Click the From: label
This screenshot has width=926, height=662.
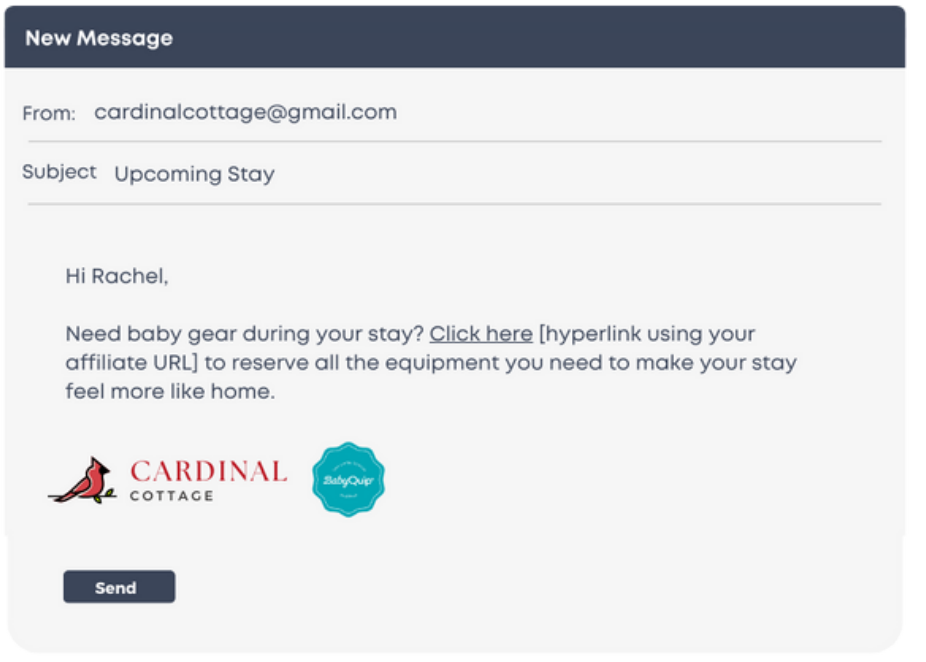(x=49, y=113)
